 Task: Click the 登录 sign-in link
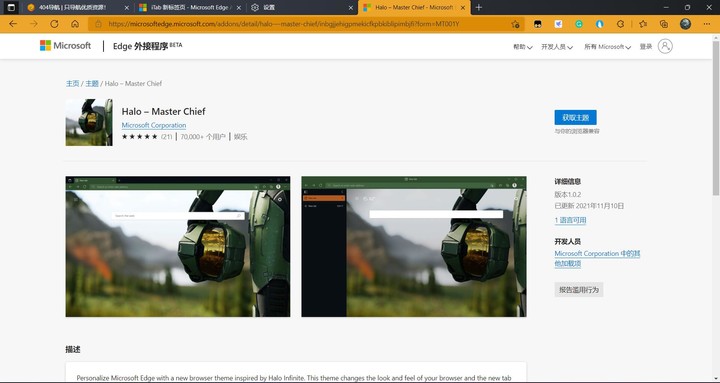pyautogui.click(x=646, y=46)
